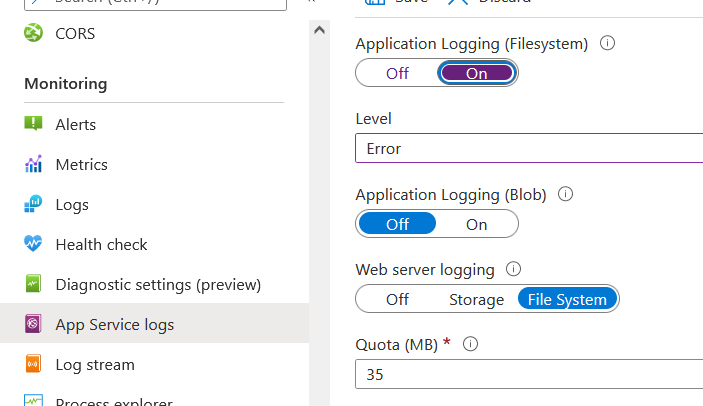Click the Monitoring section heading
This screenshot has width=703, height=406.
pyautogui.click(x=65, y=83)
